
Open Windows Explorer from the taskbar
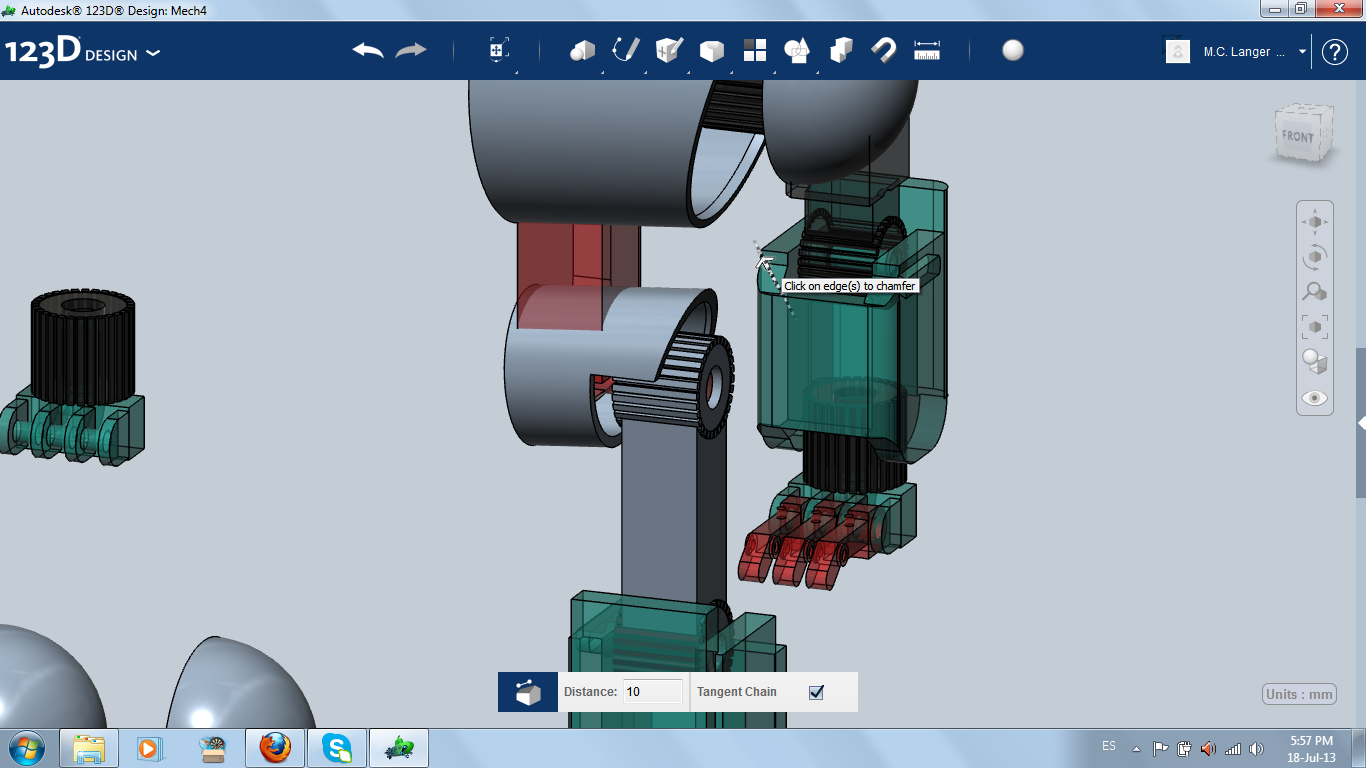pyautogui.click(x=89, y=748)
